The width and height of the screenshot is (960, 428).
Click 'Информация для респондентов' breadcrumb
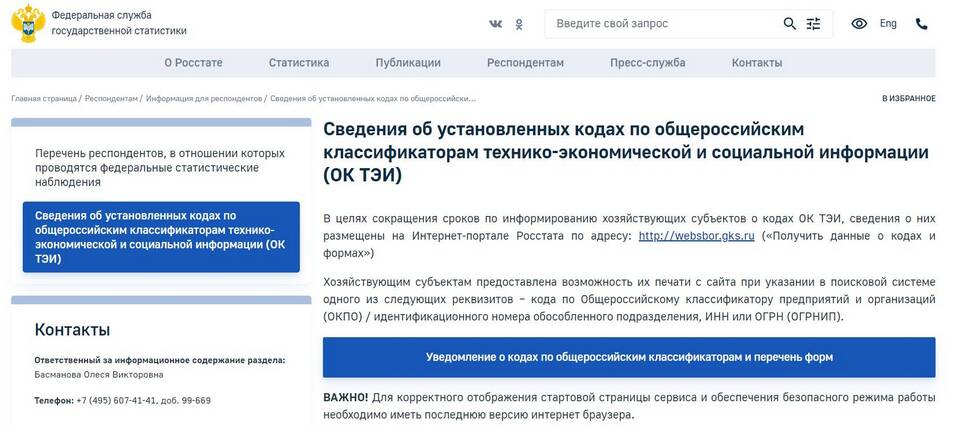[204, 99]
